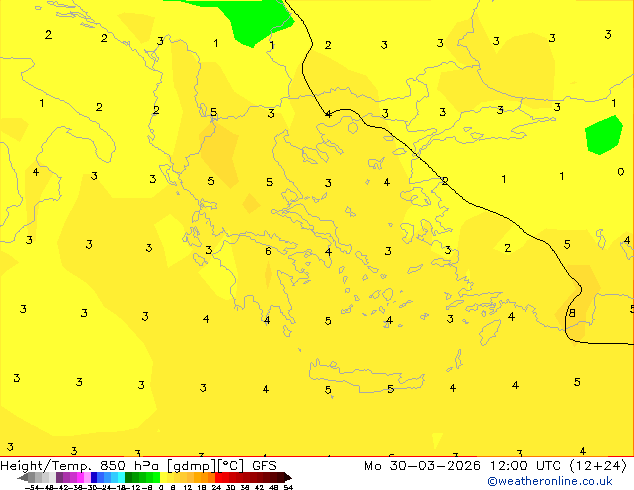Viewport: 634px width, 490px height.
Task: Click the temperature value 8 near the contour line
Action: pyautogui.click(x=572, y=313)
